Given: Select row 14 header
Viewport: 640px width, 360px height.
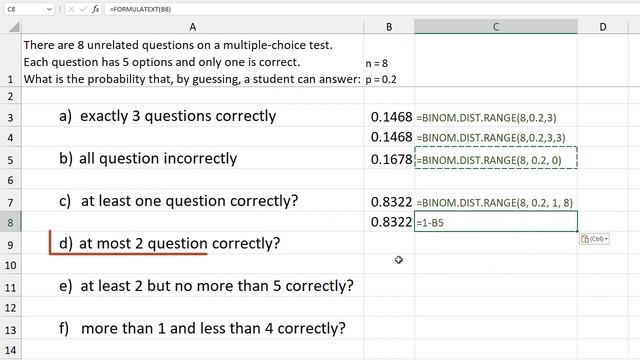Looking at the screenshot, I should pos(11,350).
